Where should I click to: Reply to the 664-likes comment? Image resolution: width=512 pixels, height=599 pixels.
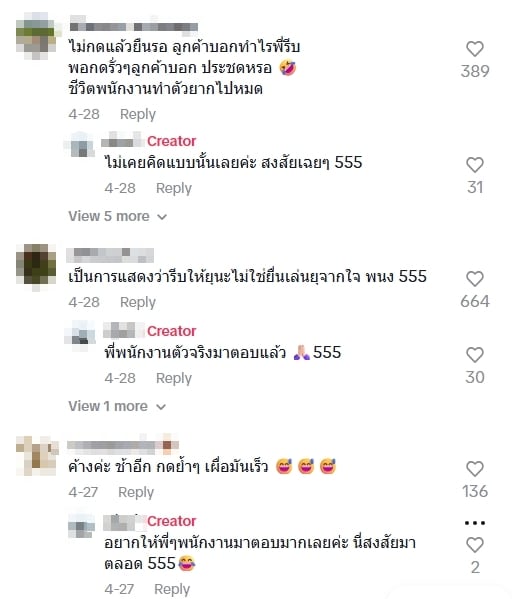click(x=138, y=302)
